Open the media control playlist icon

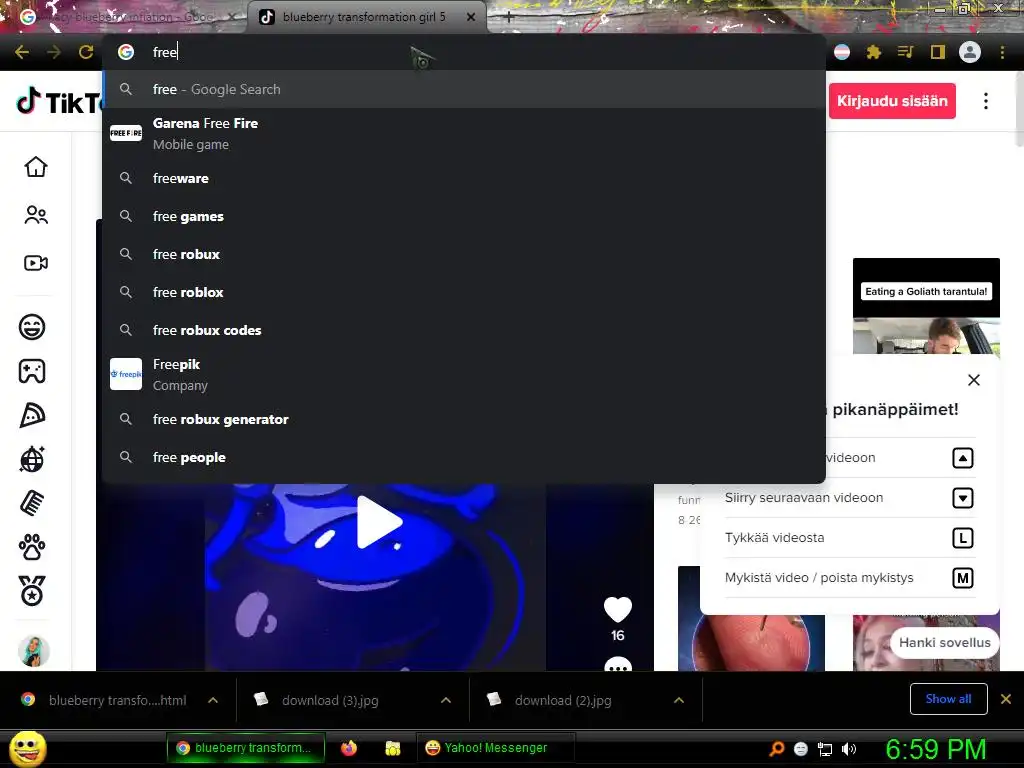pos(905,52)
